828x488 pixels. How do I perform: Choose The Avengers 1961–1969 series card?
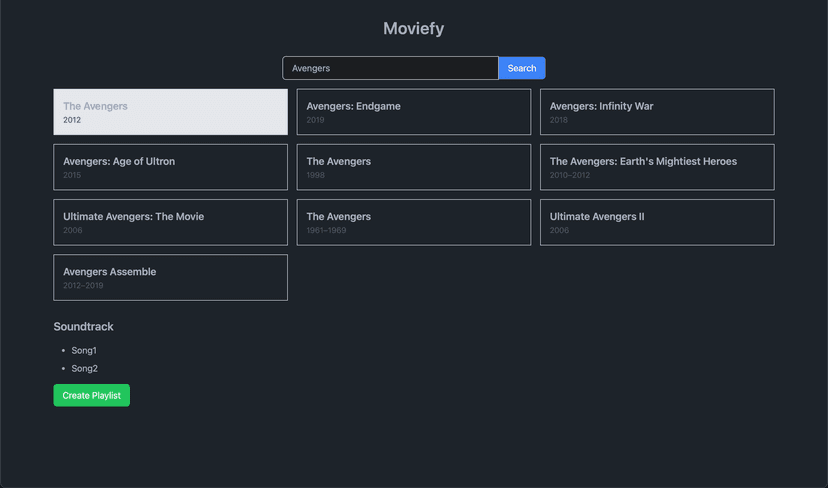click(413, 222)
